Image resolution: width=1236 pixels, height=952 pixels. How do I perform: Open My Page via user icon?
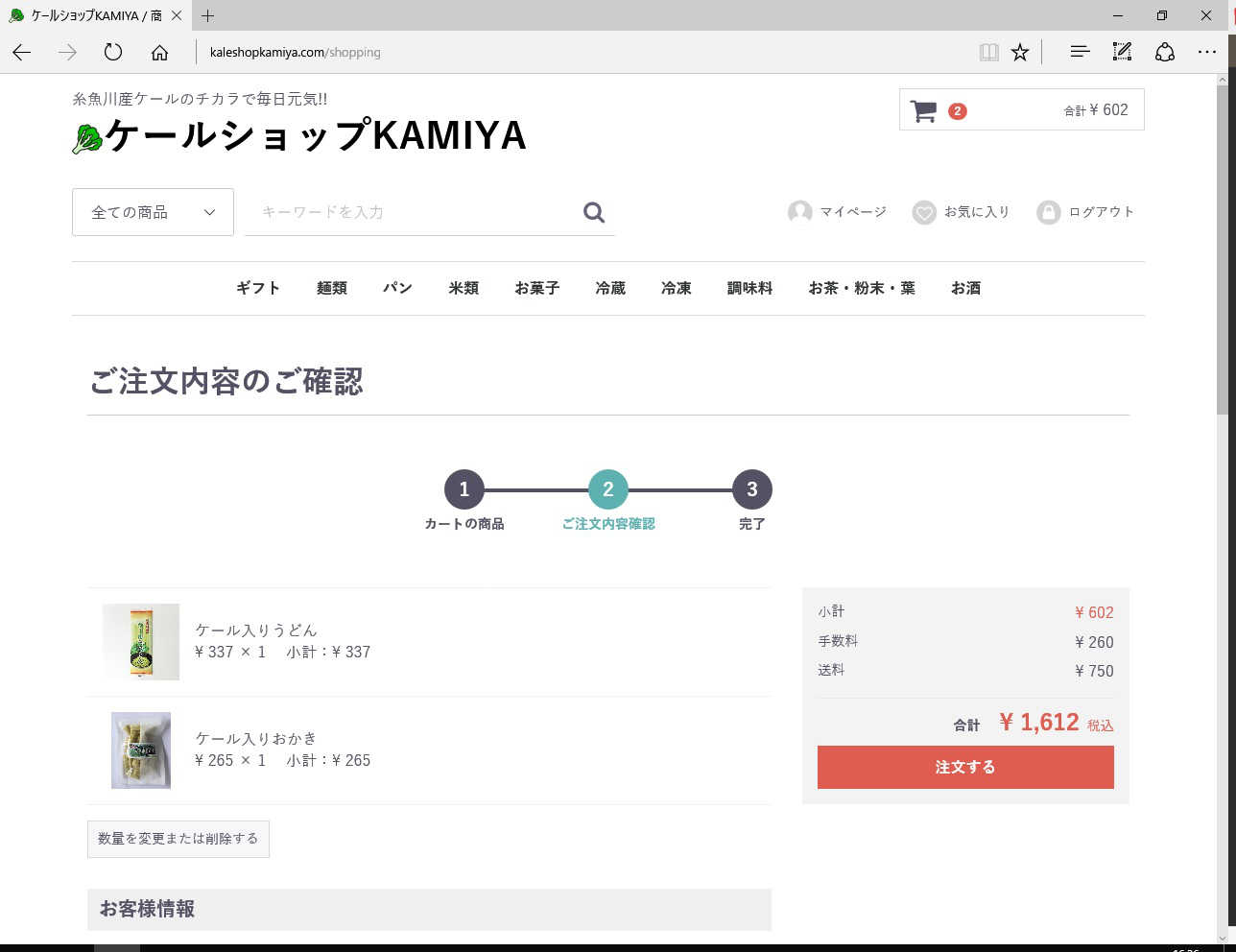pyautogui.click(x=799, y=212)
